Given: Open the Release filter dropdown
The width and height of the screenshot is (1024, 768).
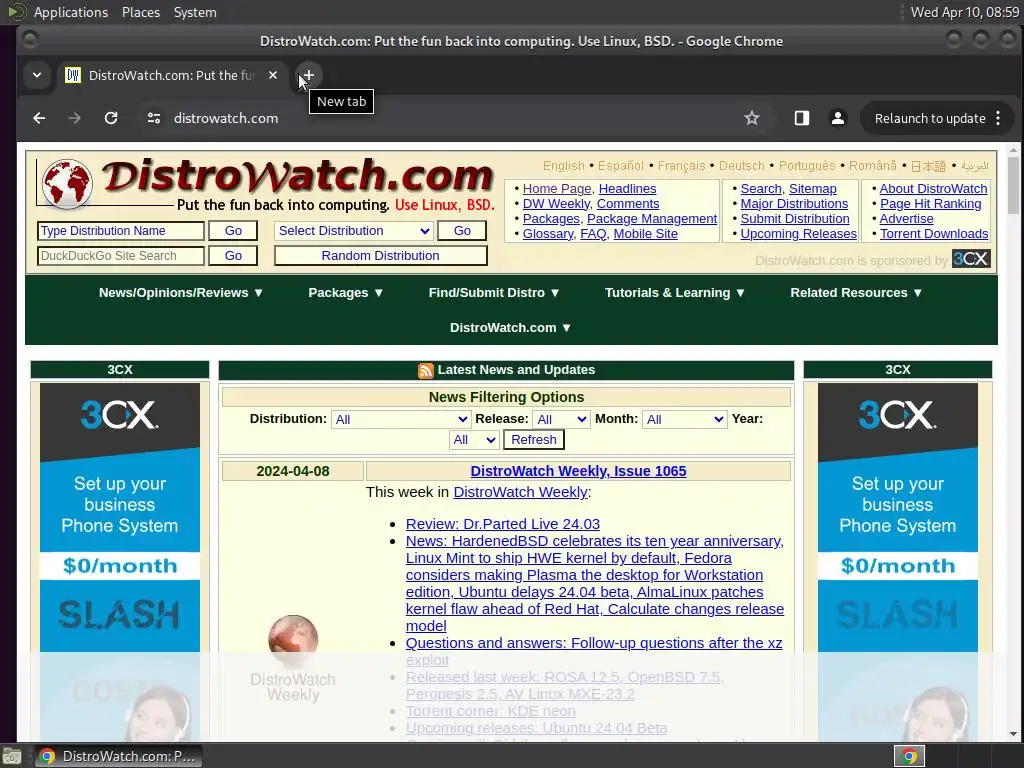Looking at the screenshot, I should pyautogui.click(x=561, y=419).
